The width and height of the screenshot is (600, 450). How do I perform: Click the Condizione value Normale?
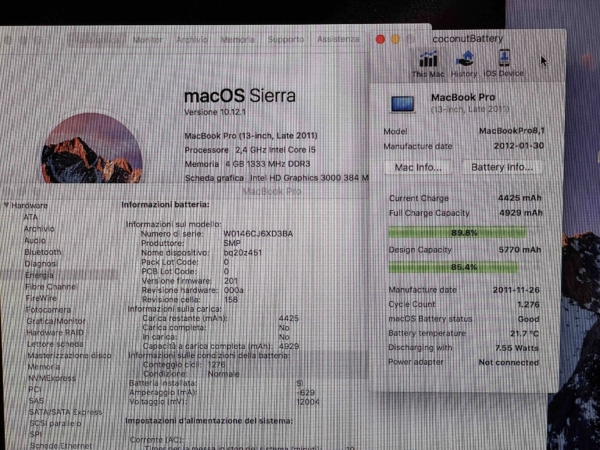click(223, 374)
